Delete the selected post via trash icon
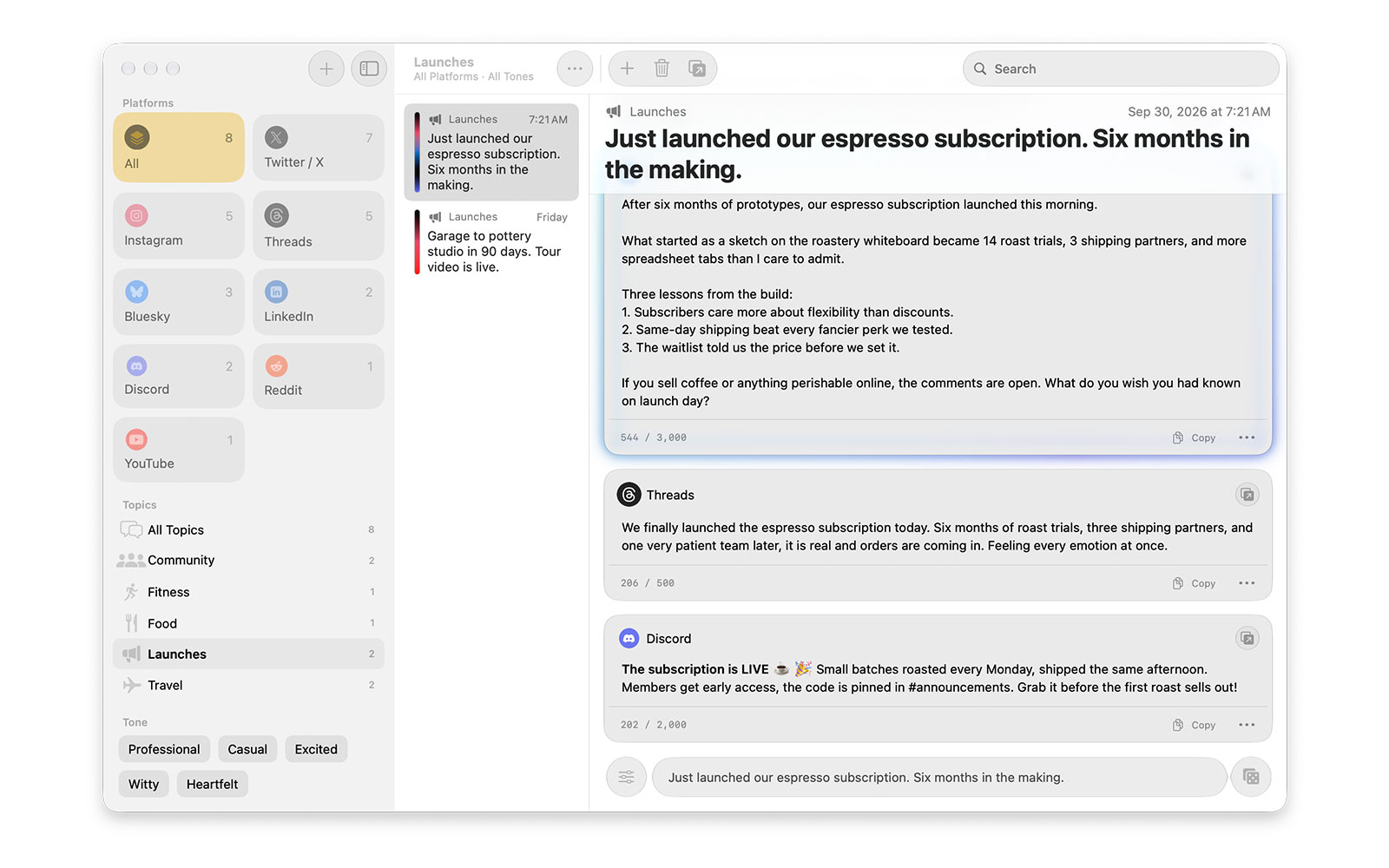Viewport: 1389px width, 868px height. click(662, 69)
